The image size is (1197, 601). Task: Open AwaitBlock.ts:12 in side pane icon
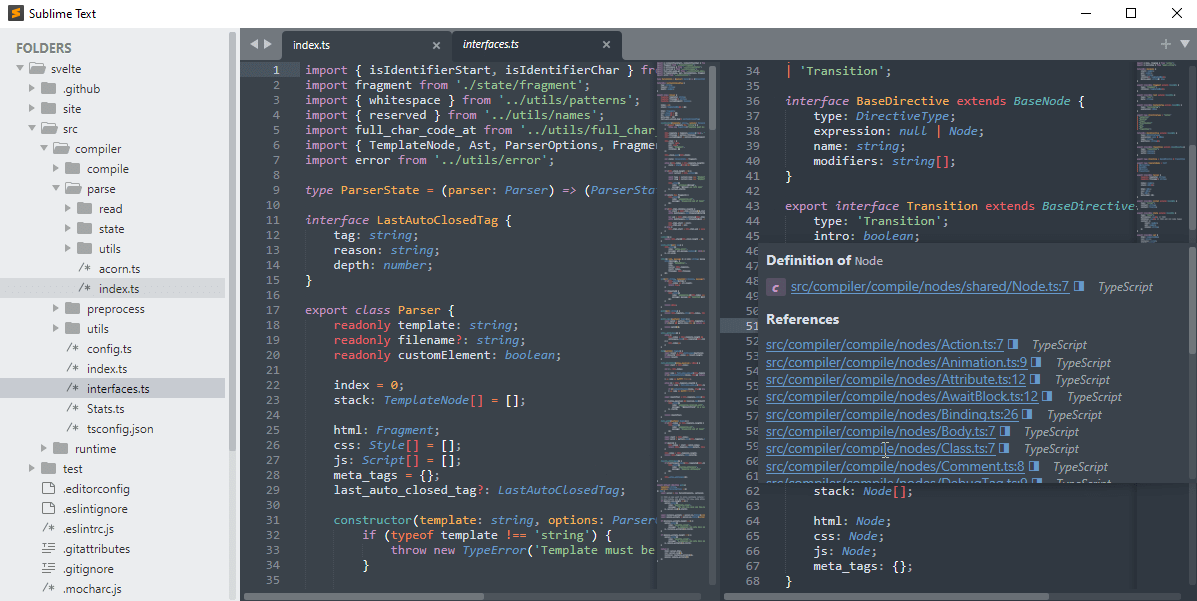1047,397
